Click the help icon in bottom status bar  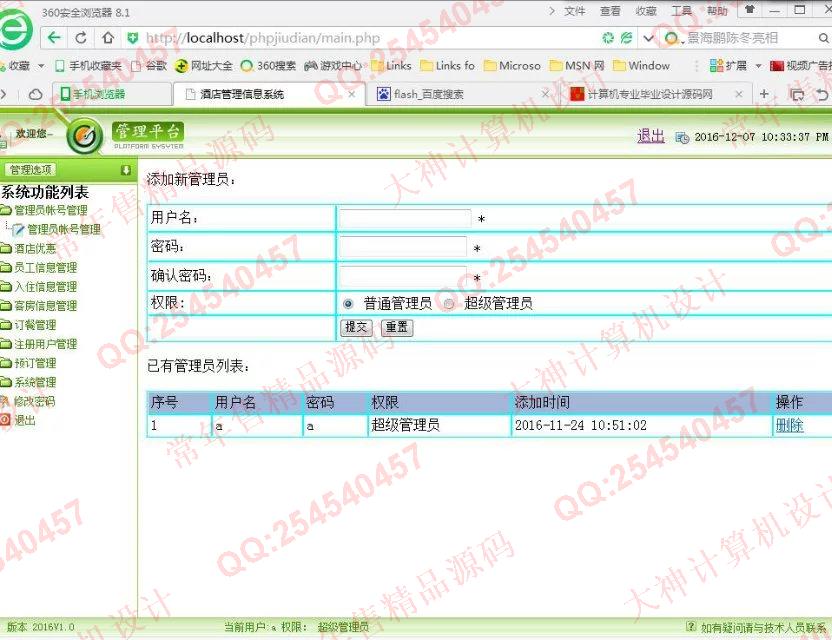click(x=691, y=626)
